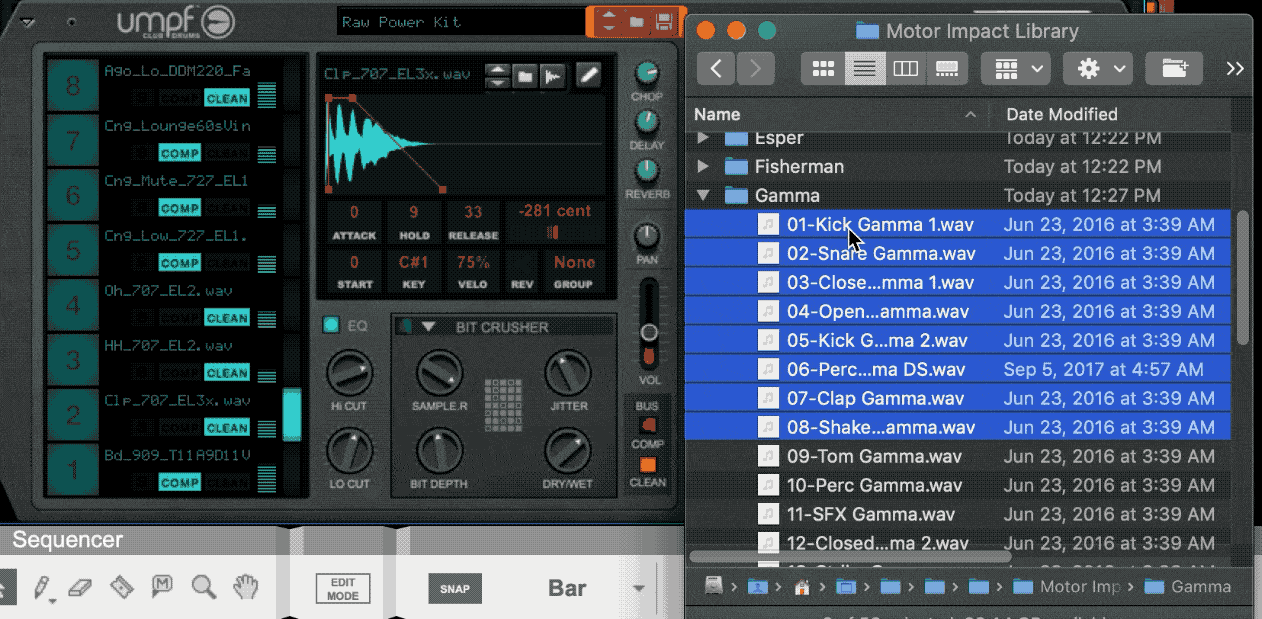
Task: Route the pad to the CLEAN bus
Action: click(648, 465)
